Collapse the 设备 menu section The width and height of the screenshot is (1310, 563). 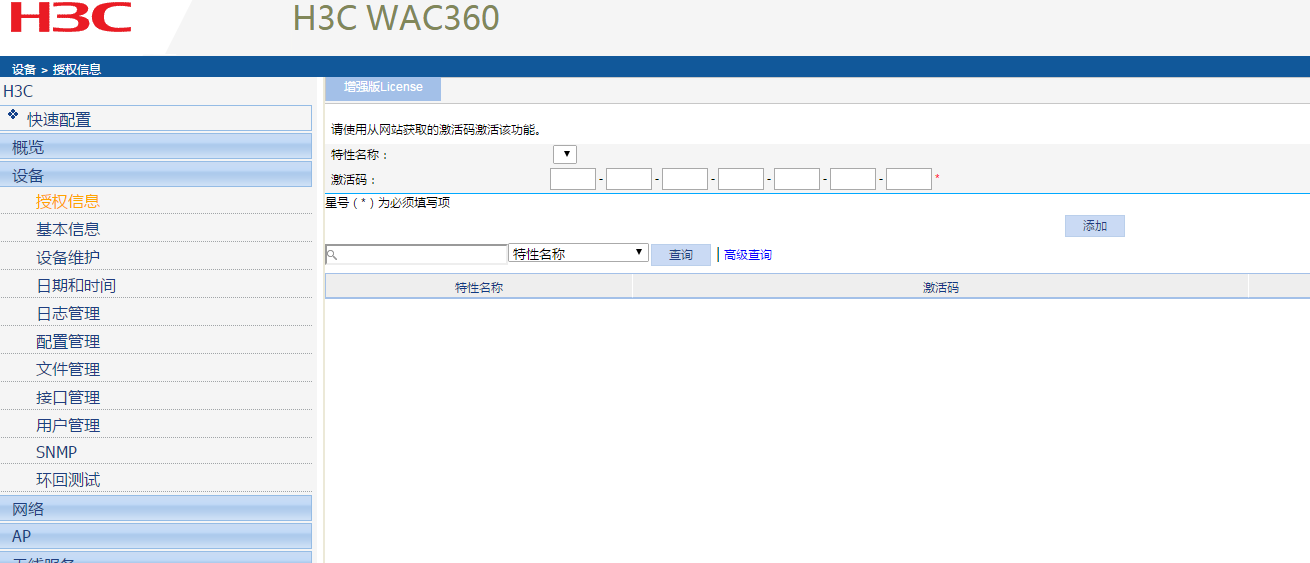(156, 175)
